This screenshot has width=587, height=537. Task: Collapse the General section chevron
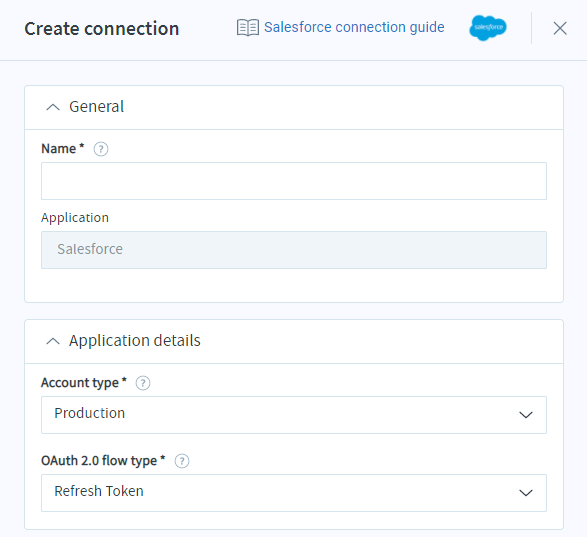[x=53, y=107]
